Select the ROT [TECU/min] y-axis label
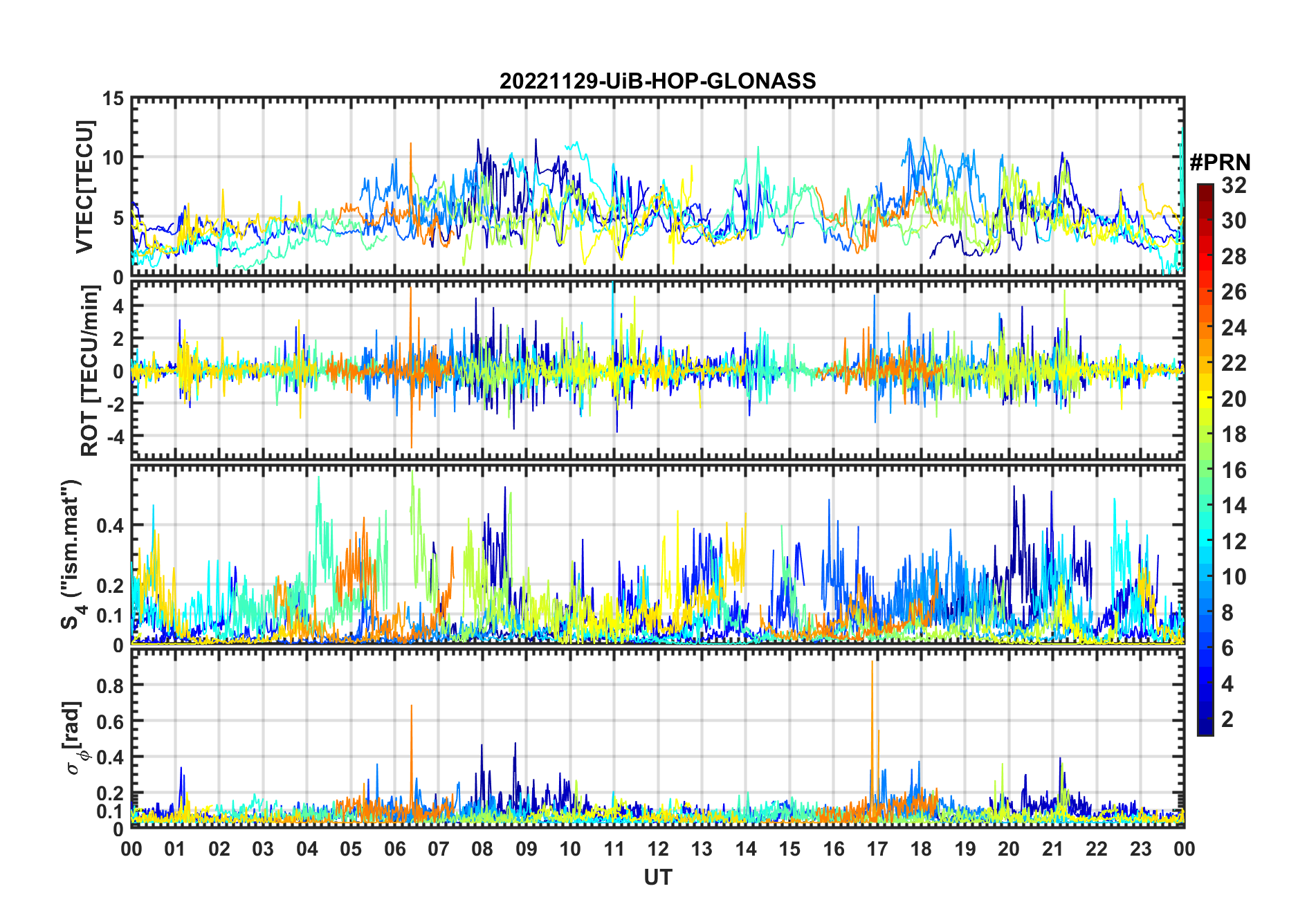The image size is (1316, 920). pos(90,371)
